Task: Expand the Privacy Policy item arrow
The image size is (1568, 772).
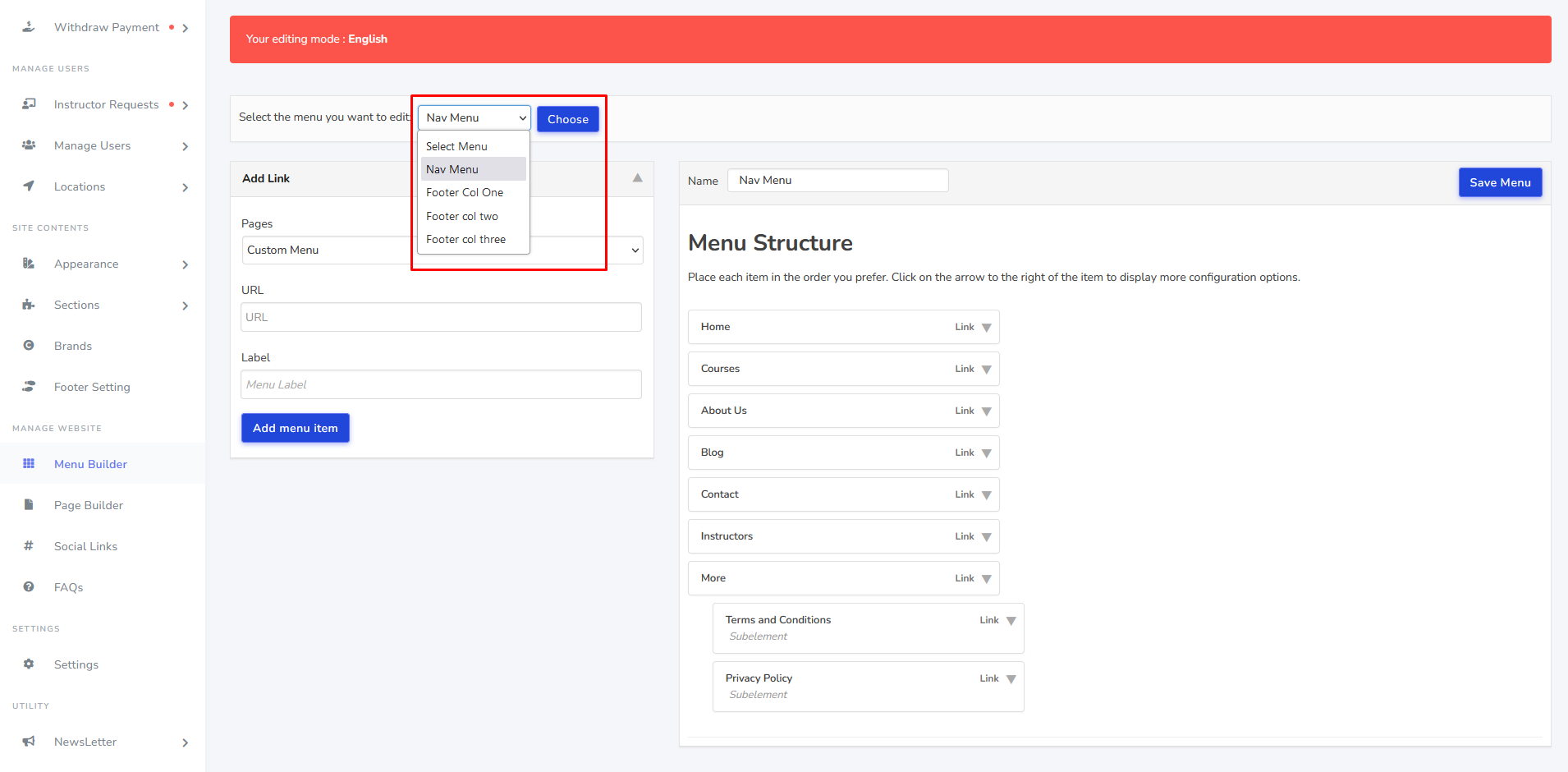Action: pos(1011,679)
